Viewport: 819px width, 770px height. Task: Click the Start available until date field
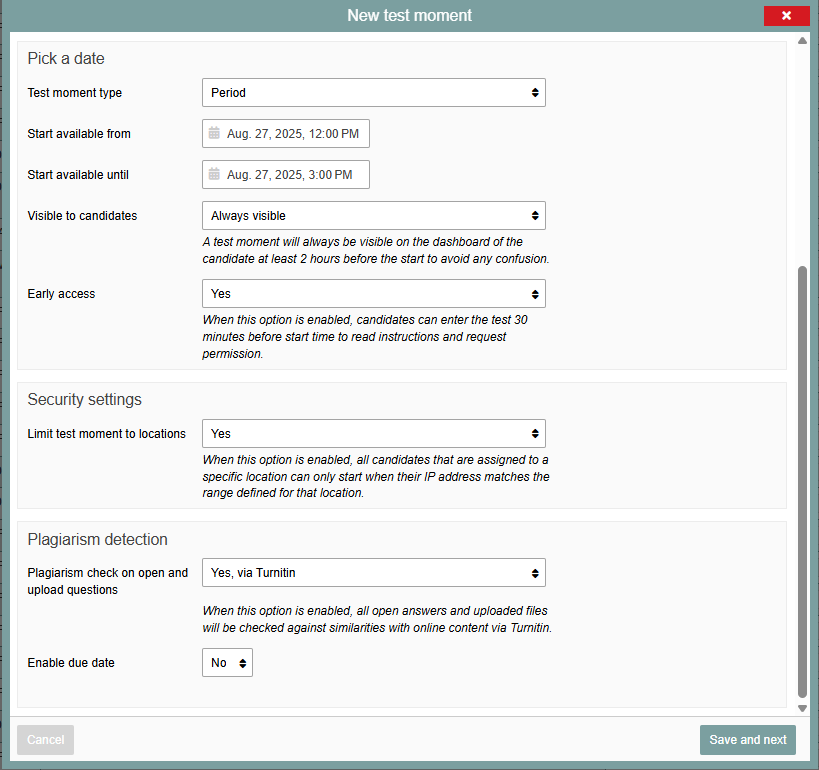click(x=286, y=174)
